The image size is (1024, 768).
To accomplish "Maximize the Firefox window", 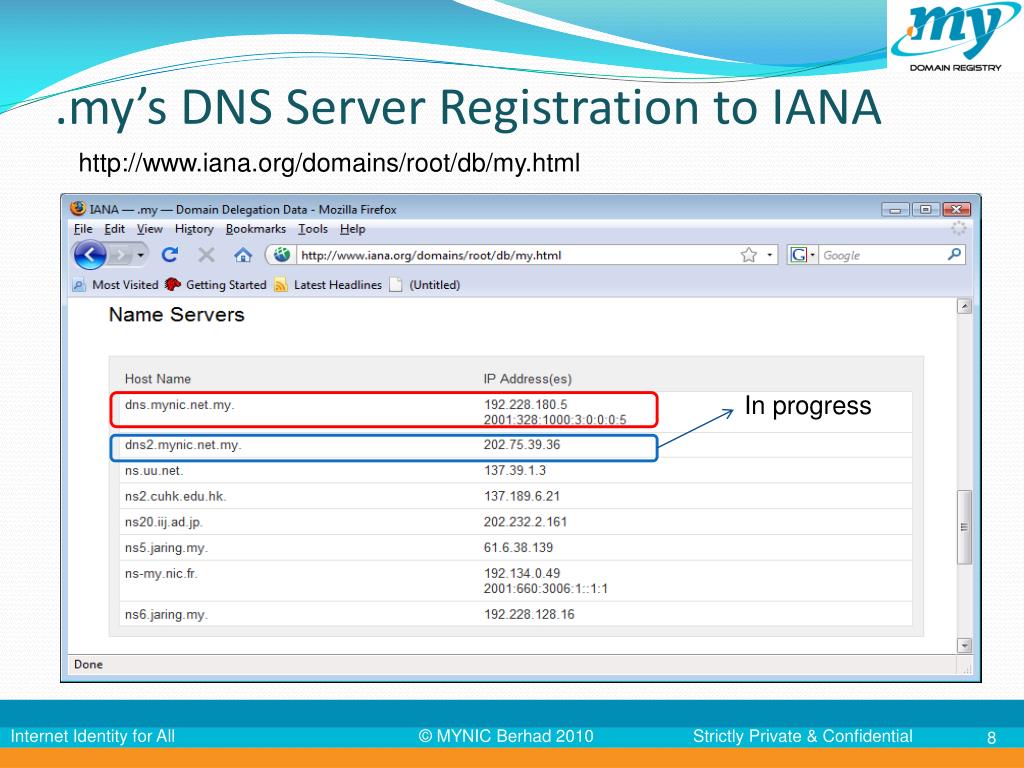I will (x=925, y=209).
